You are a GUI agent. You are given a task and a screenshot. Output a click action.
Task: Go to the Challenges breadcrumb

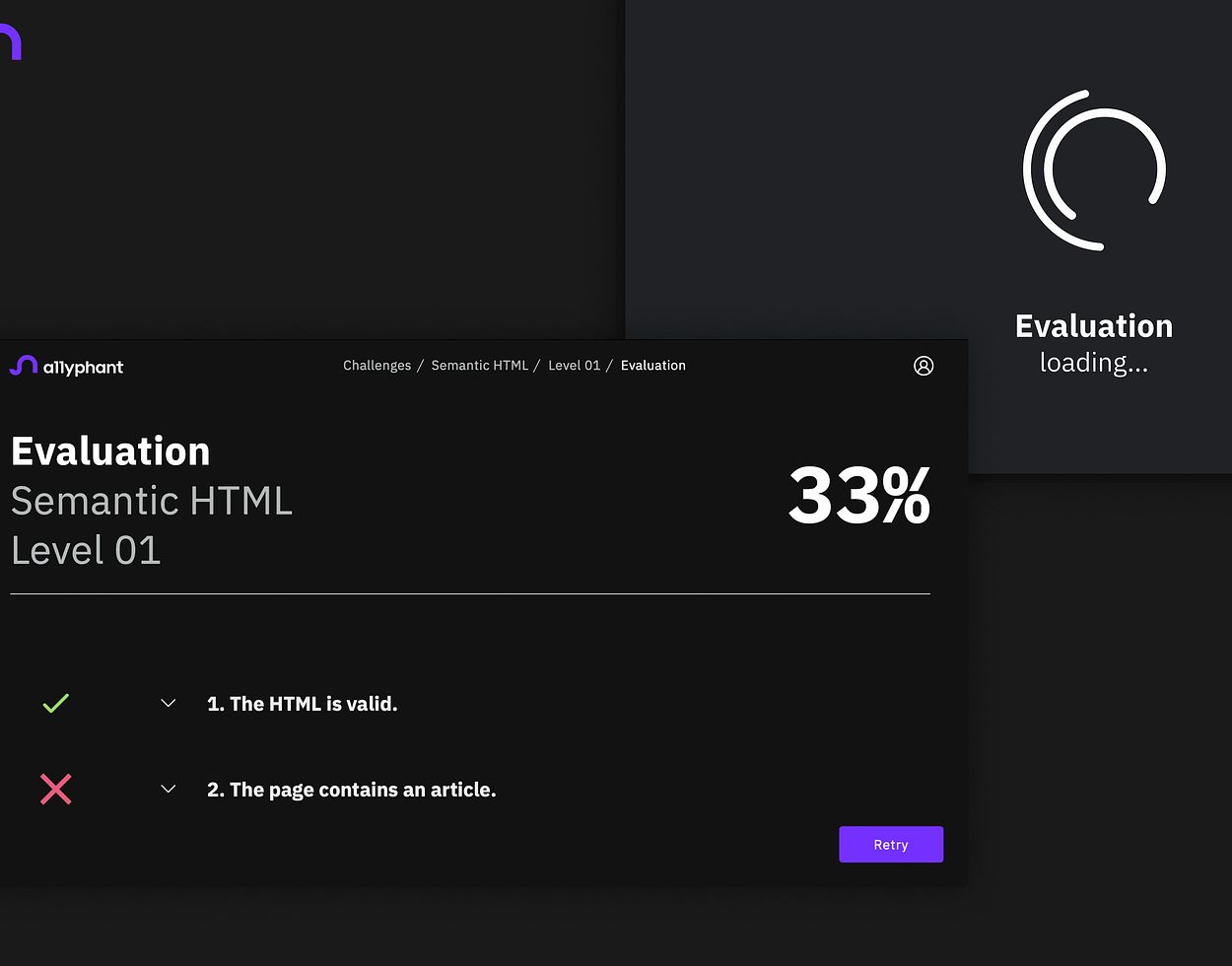click(x=376, y=366)
